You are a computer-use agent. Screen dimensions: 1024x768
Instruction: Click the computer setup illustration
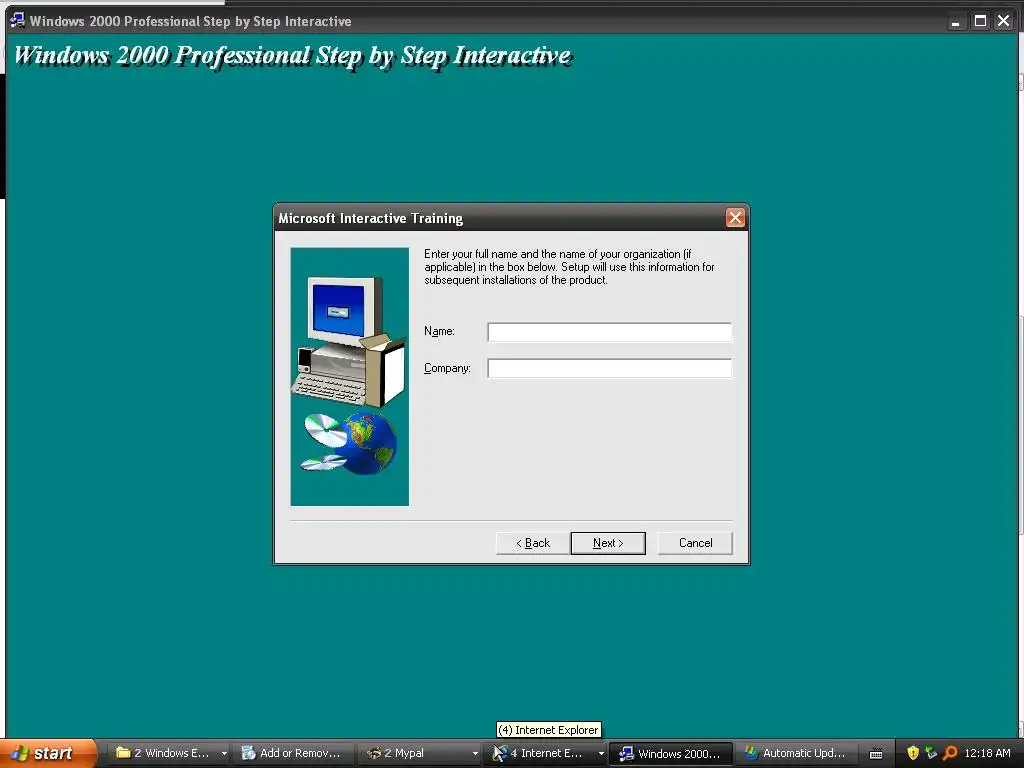click(349, 376)
